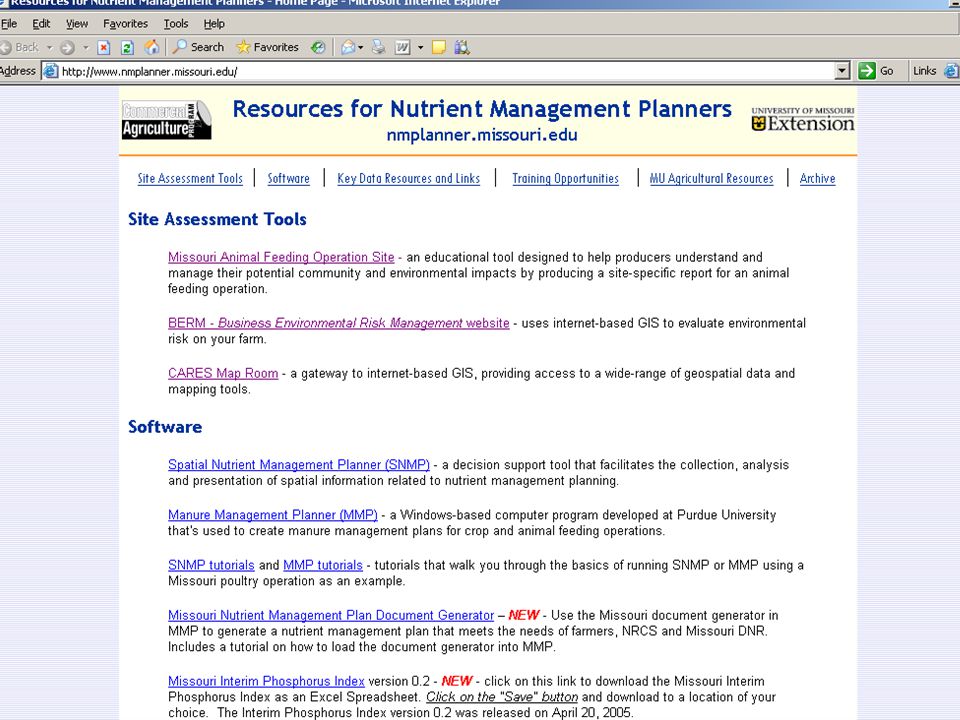The height and width of the screenshot is (720, 960).
Task: Click red NEW label beside Document Generator
Action: tap(523, 615)
